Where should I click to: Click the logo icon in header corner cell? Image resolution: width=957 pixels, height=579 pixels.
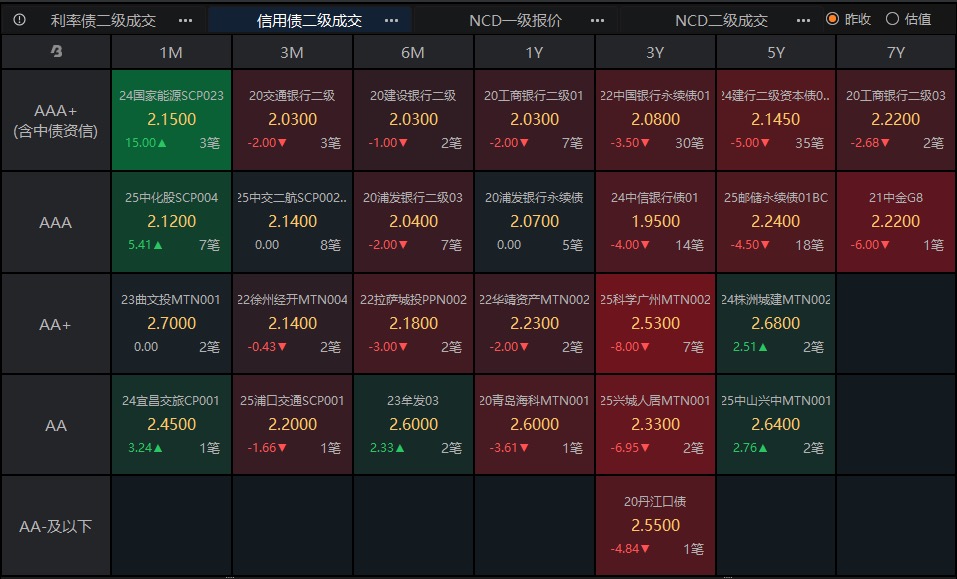(x=56, y=52)
